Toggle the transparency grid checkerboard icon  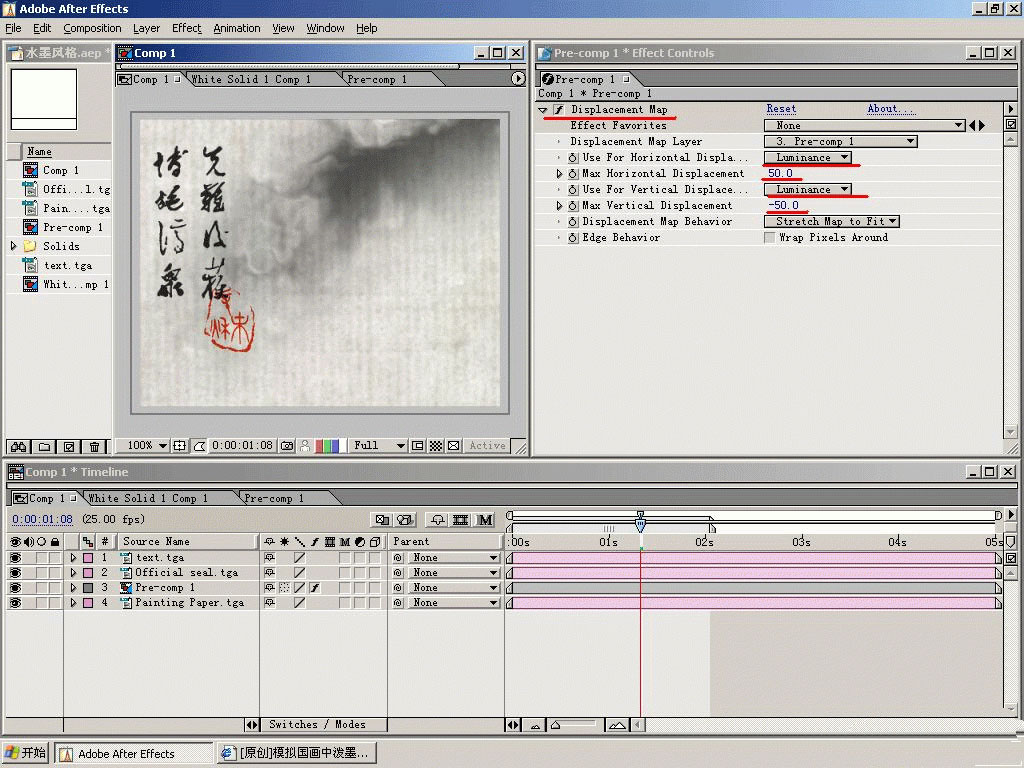[436, 446]
